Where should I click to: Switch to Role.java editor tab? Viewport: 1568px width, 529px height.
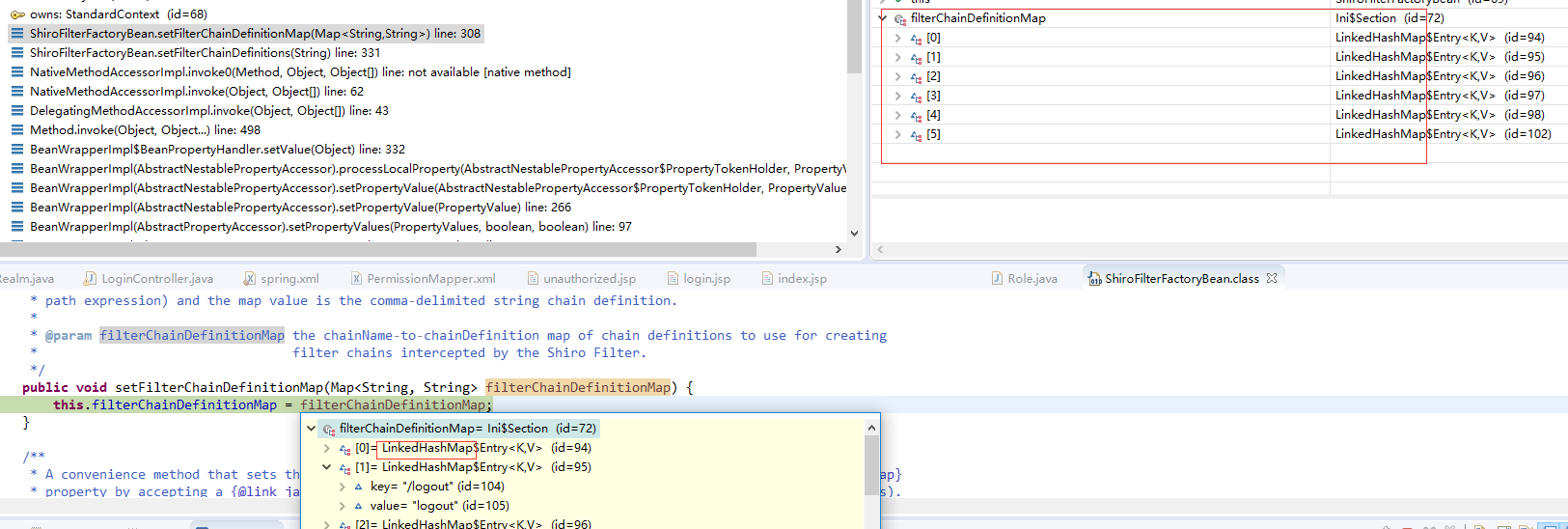coord(1024,279)
